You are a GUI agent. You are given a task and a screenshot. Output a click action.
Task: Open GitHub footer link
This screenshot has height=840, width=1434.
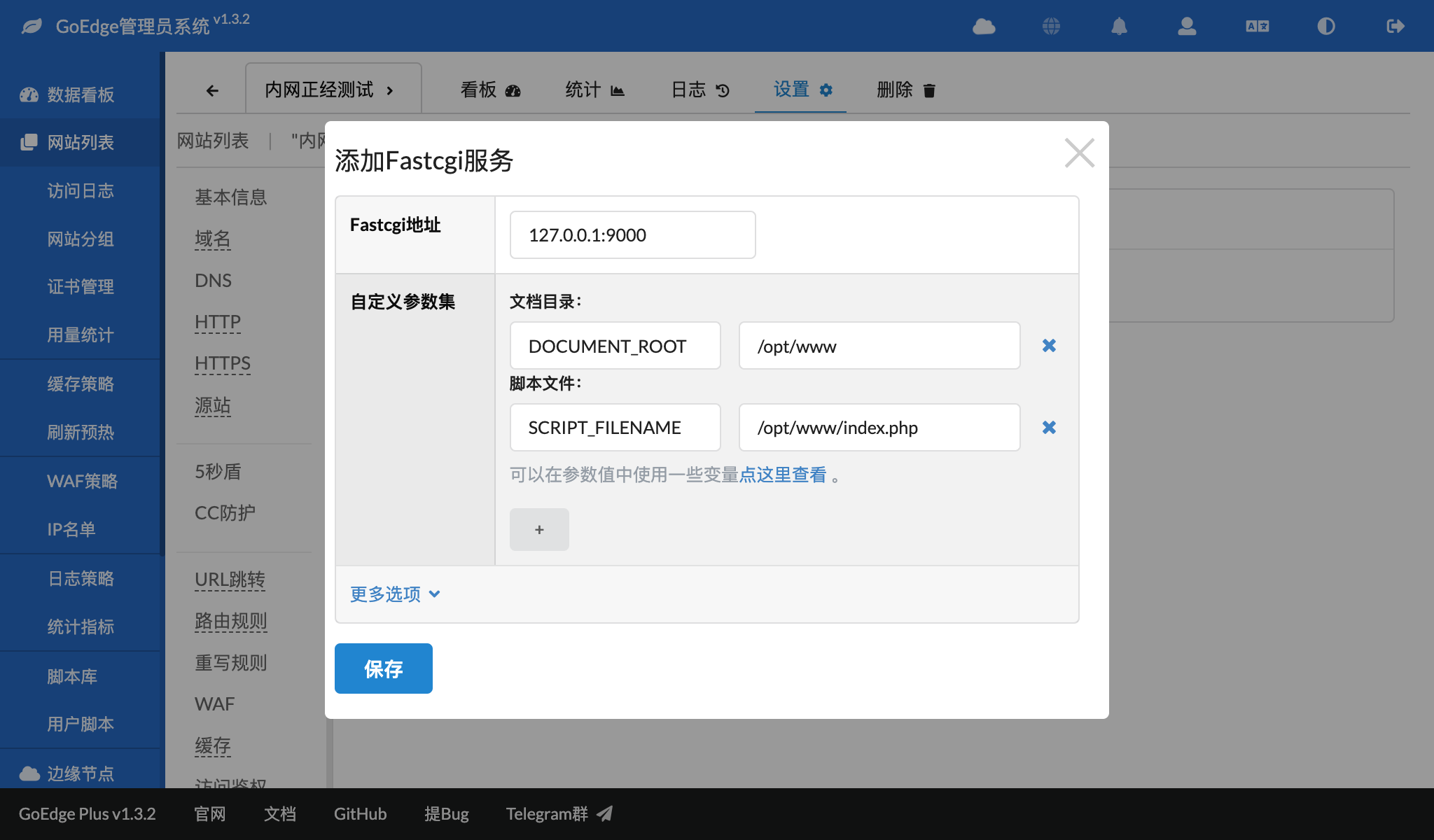360,813
